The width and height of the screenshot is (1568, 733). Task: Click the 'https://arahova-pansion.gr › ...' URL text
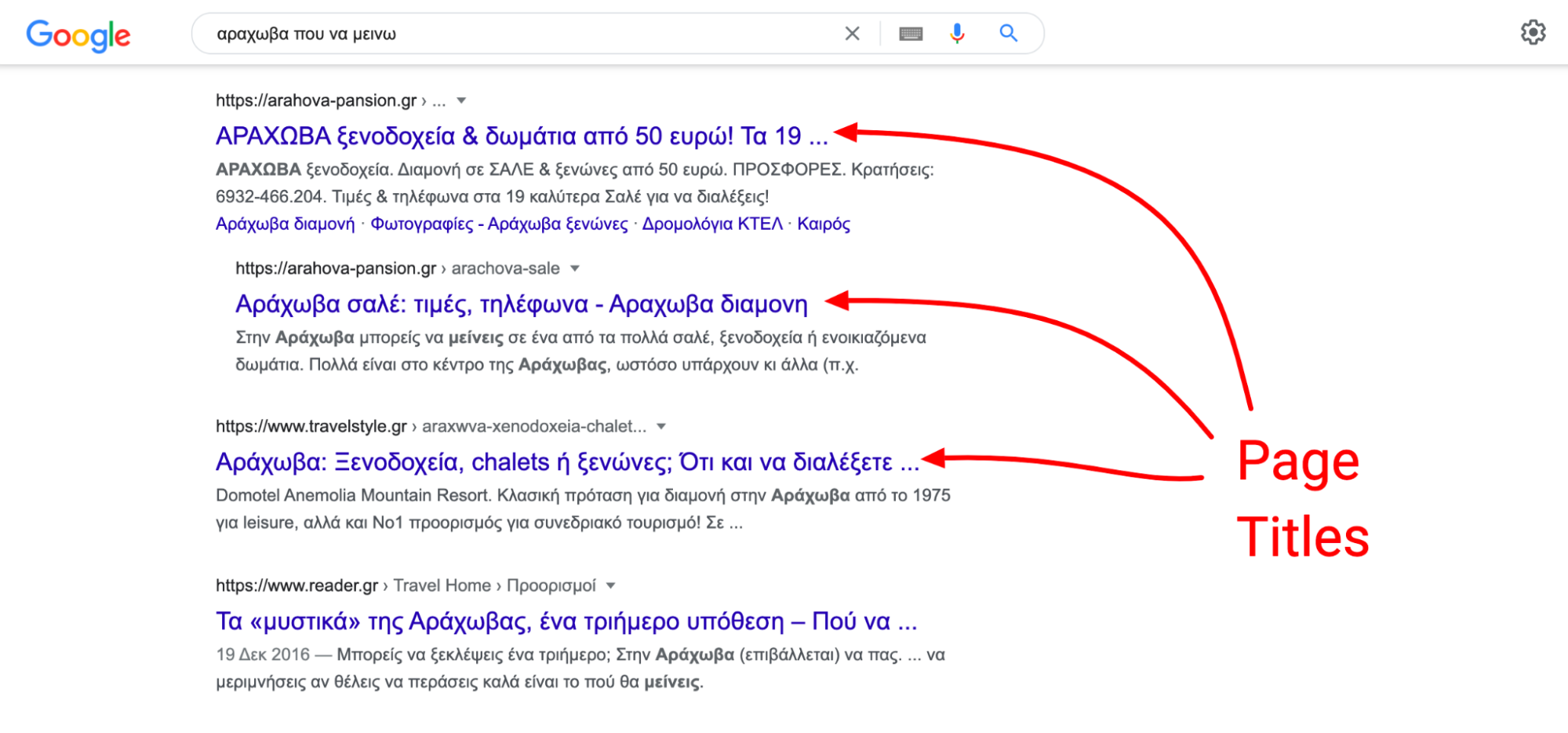pyautogui.click(x=330, y=100)
